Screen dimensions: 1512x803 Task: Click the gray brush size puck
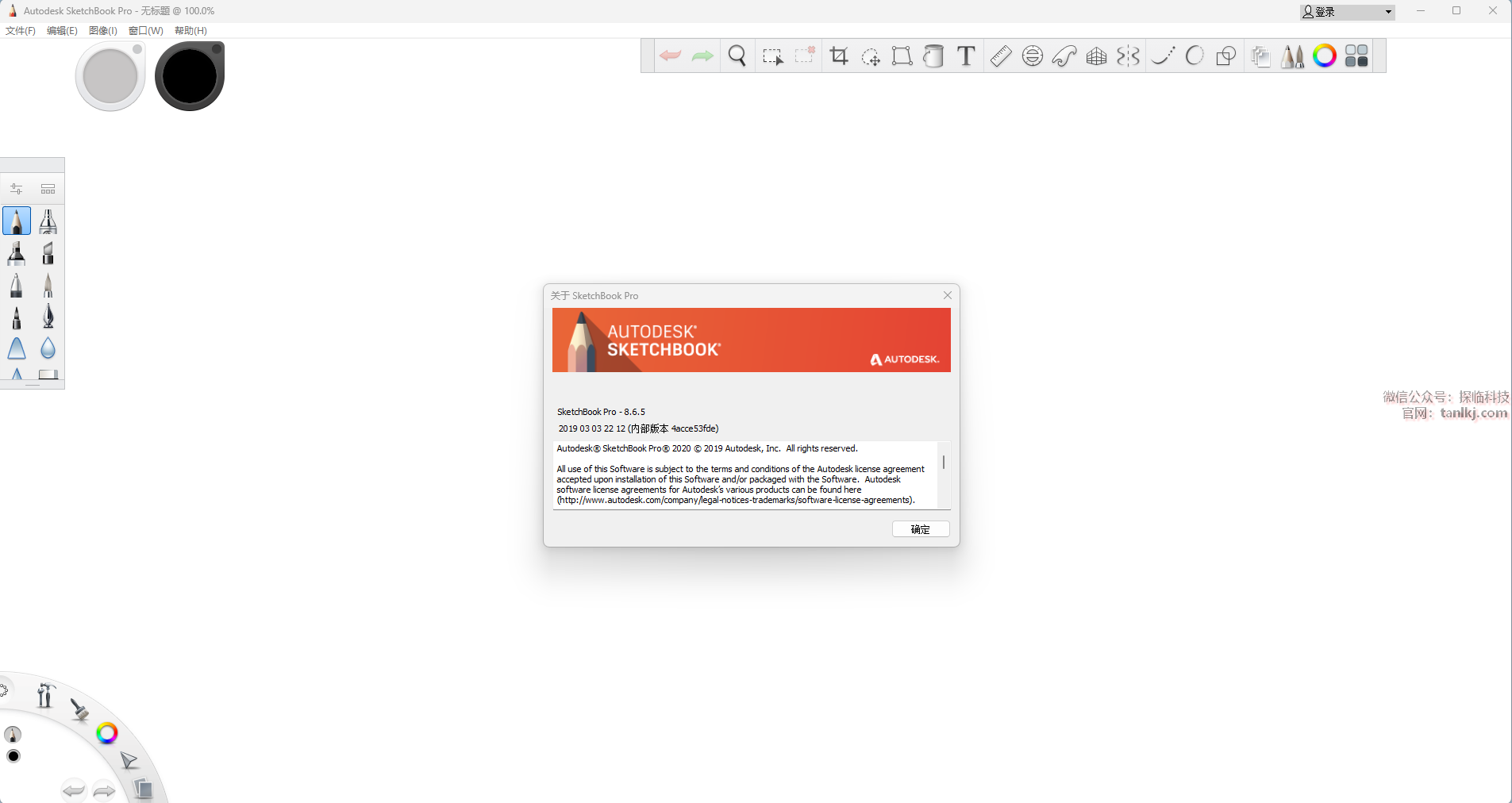(x=110, y=76)
